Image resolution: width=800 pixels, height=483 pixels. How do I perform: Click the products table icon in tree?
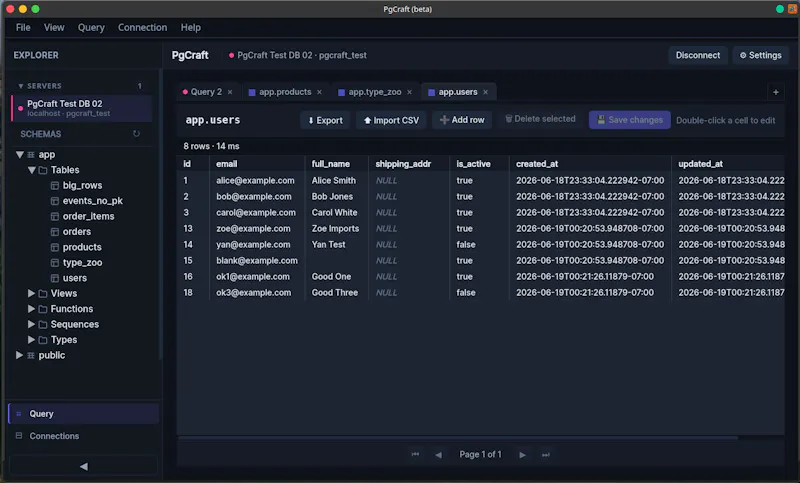[x=55, y=247]
